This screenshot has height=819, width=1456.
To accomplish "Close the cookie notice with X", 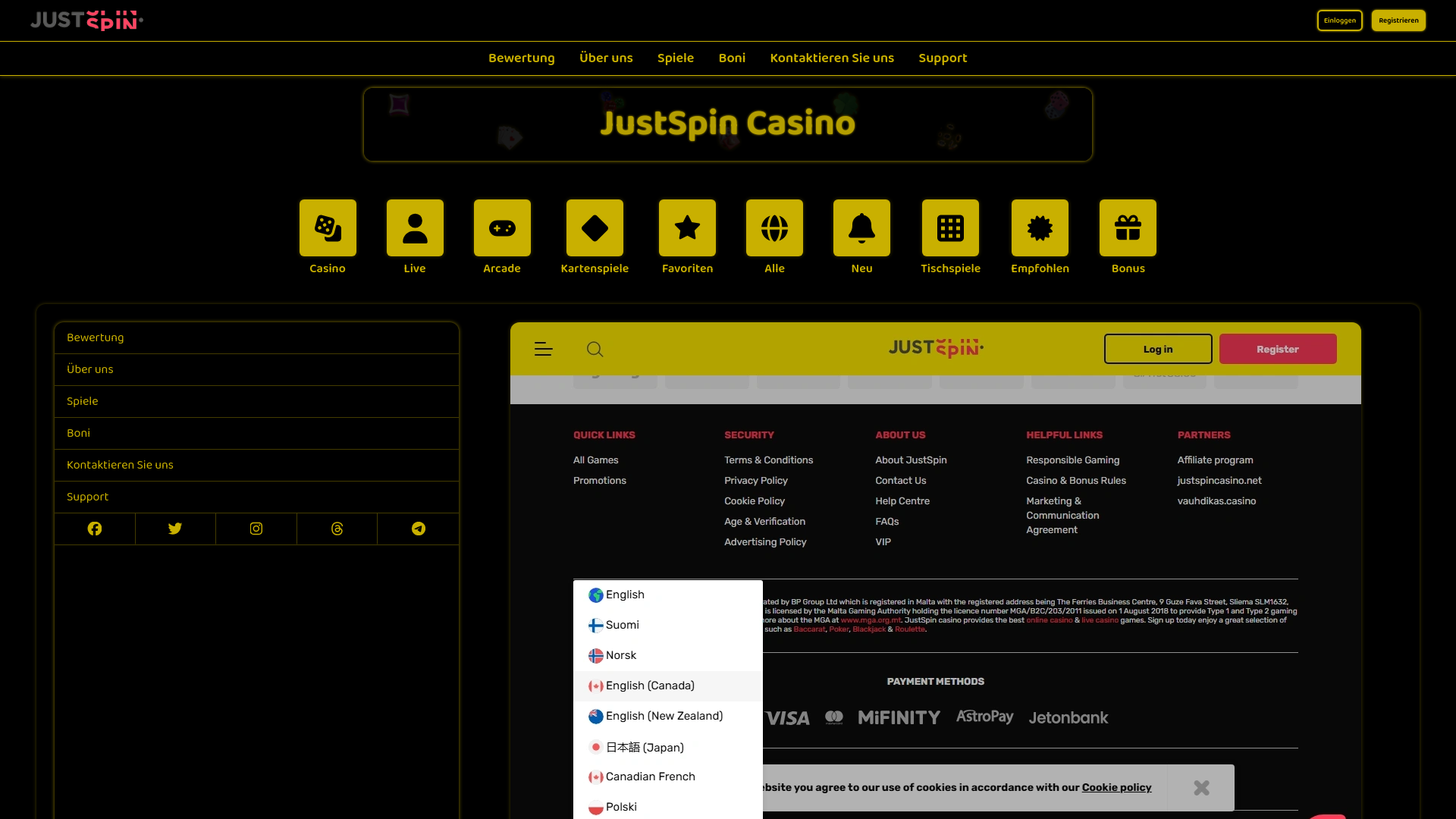I will tap(1201, 788).
